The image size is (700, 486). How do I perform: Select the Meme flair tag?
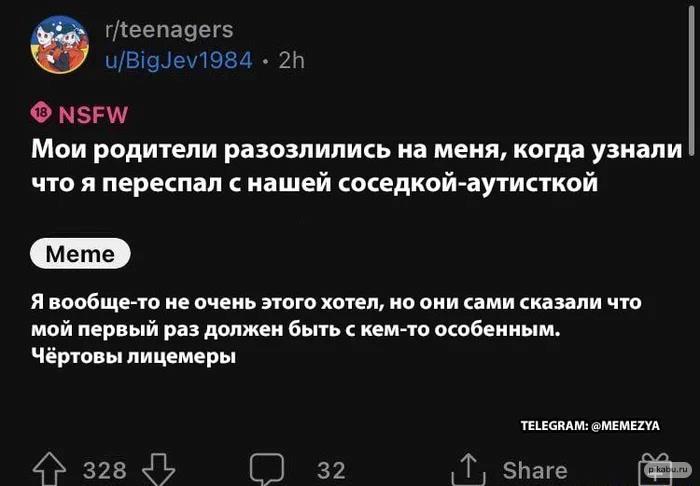(x=87, y=254)
